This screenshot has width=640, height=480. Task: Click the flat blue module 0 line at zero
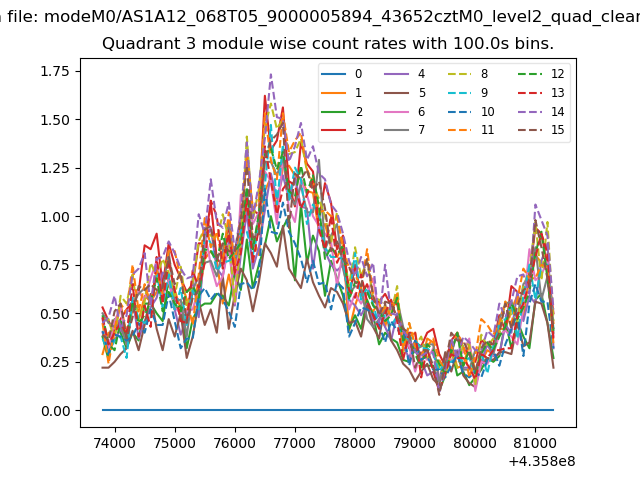pos(328,410)
